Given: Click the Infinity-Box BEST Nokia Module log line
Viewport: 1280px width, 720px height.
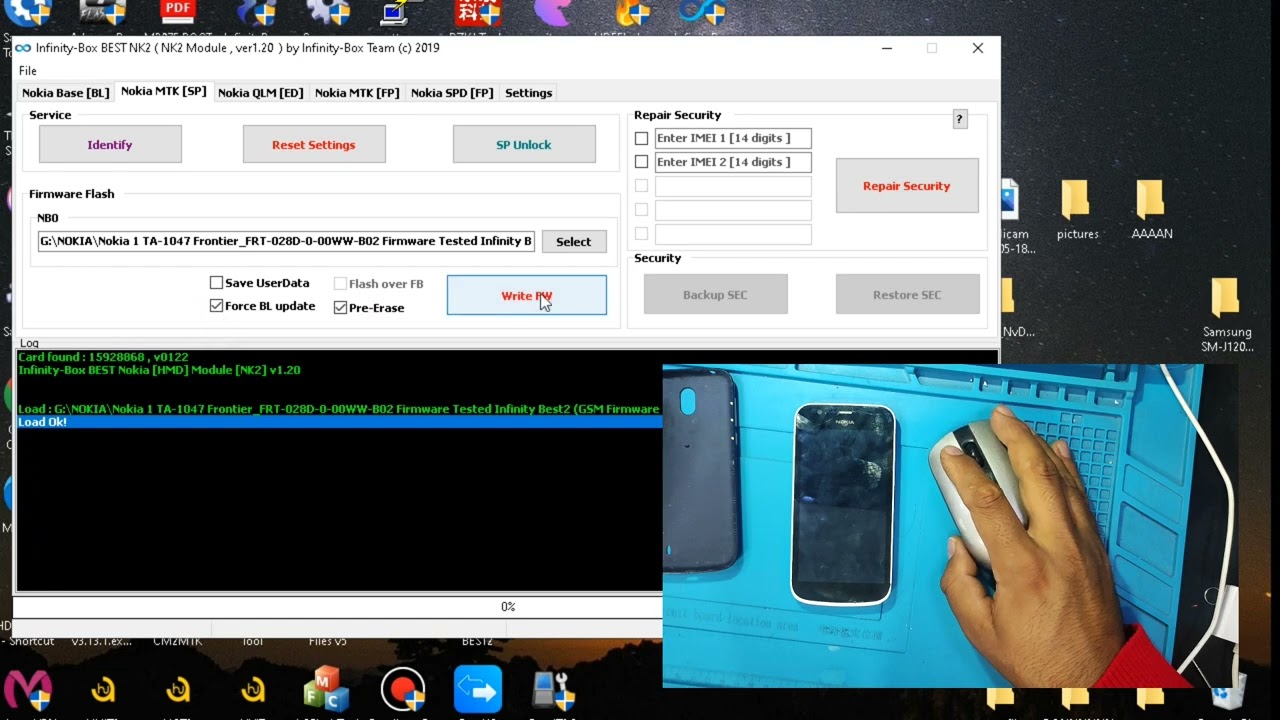Looking at the screenshot, I should [x=159, y=370].
